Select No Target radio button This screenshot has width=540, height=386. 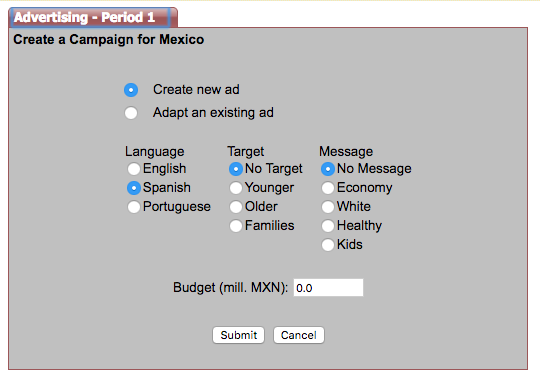[236, 169]
